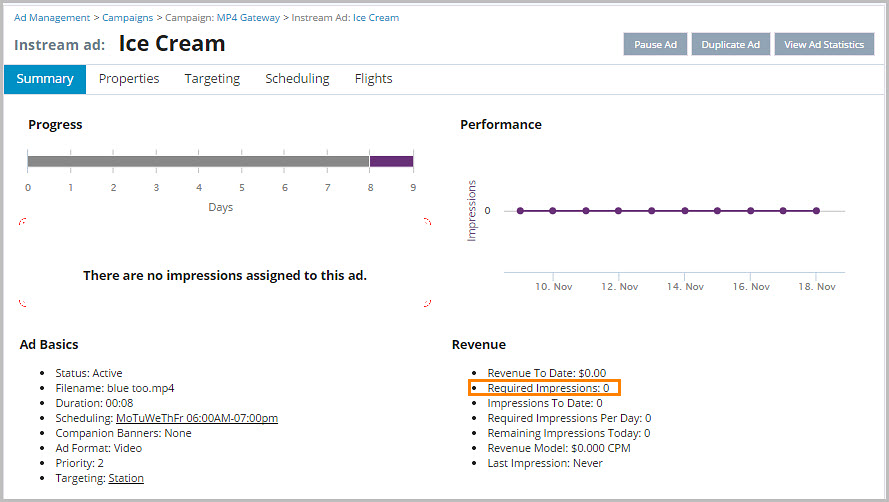Open View Ad Statistics
This screenshot has width=889, height=502.
823,44
